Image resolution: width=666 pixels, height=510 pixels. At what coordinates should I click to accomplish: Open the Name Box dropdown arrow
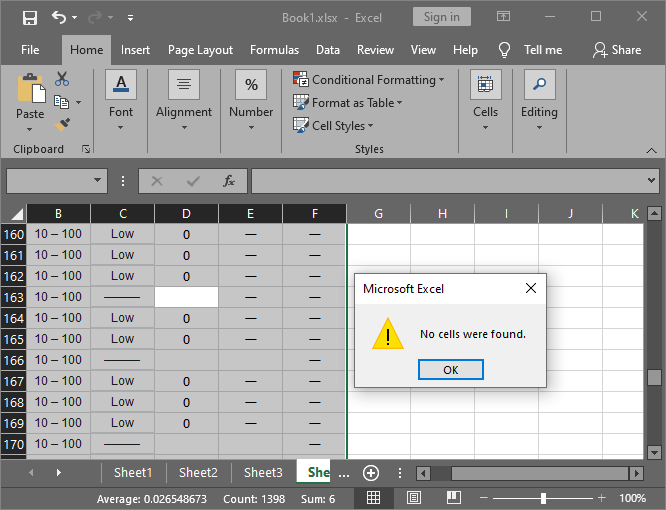coord(97,180)
